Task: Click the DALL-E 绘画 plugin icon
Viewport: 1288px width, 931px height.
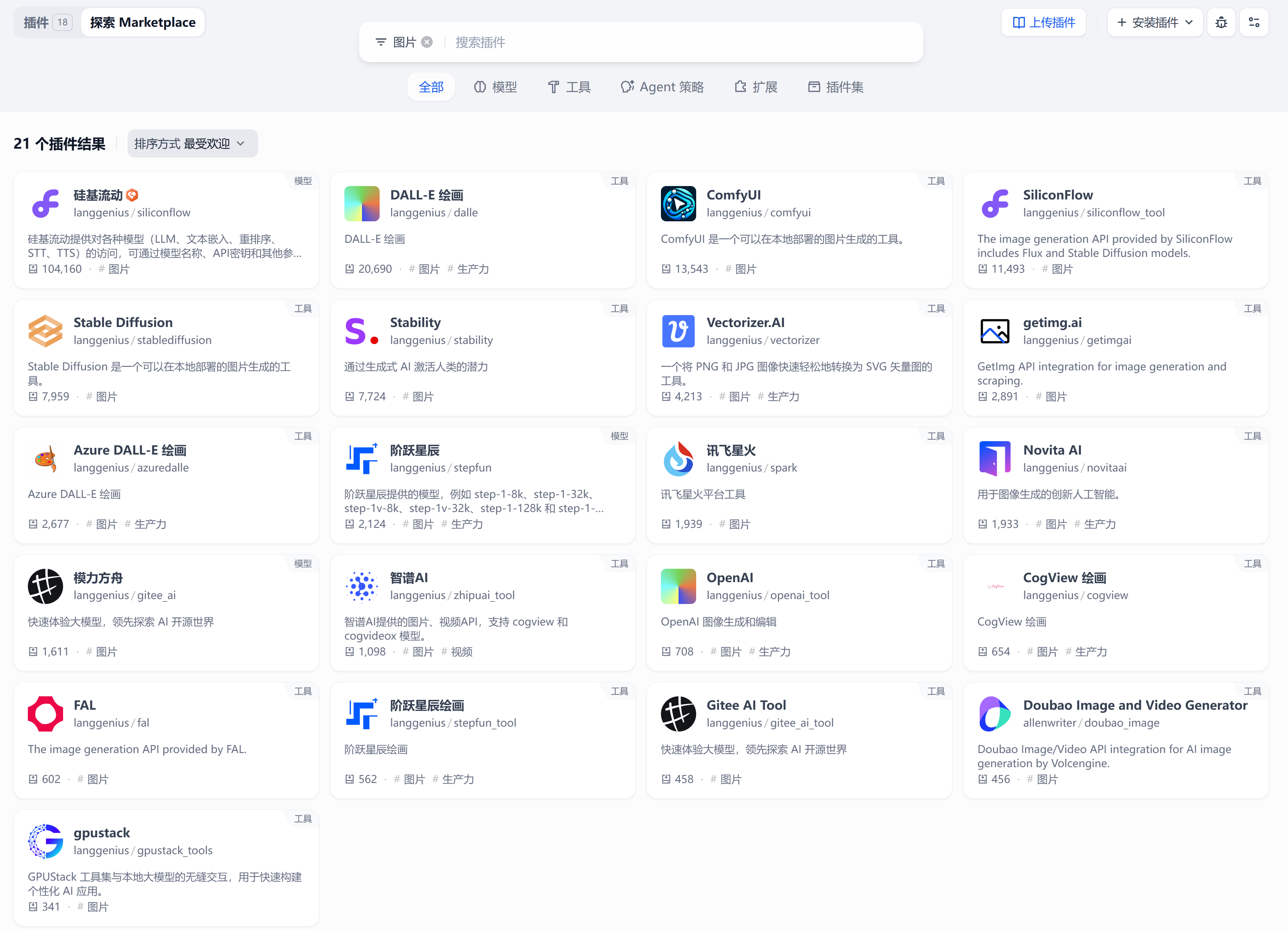Action: (x=362, y=203)
